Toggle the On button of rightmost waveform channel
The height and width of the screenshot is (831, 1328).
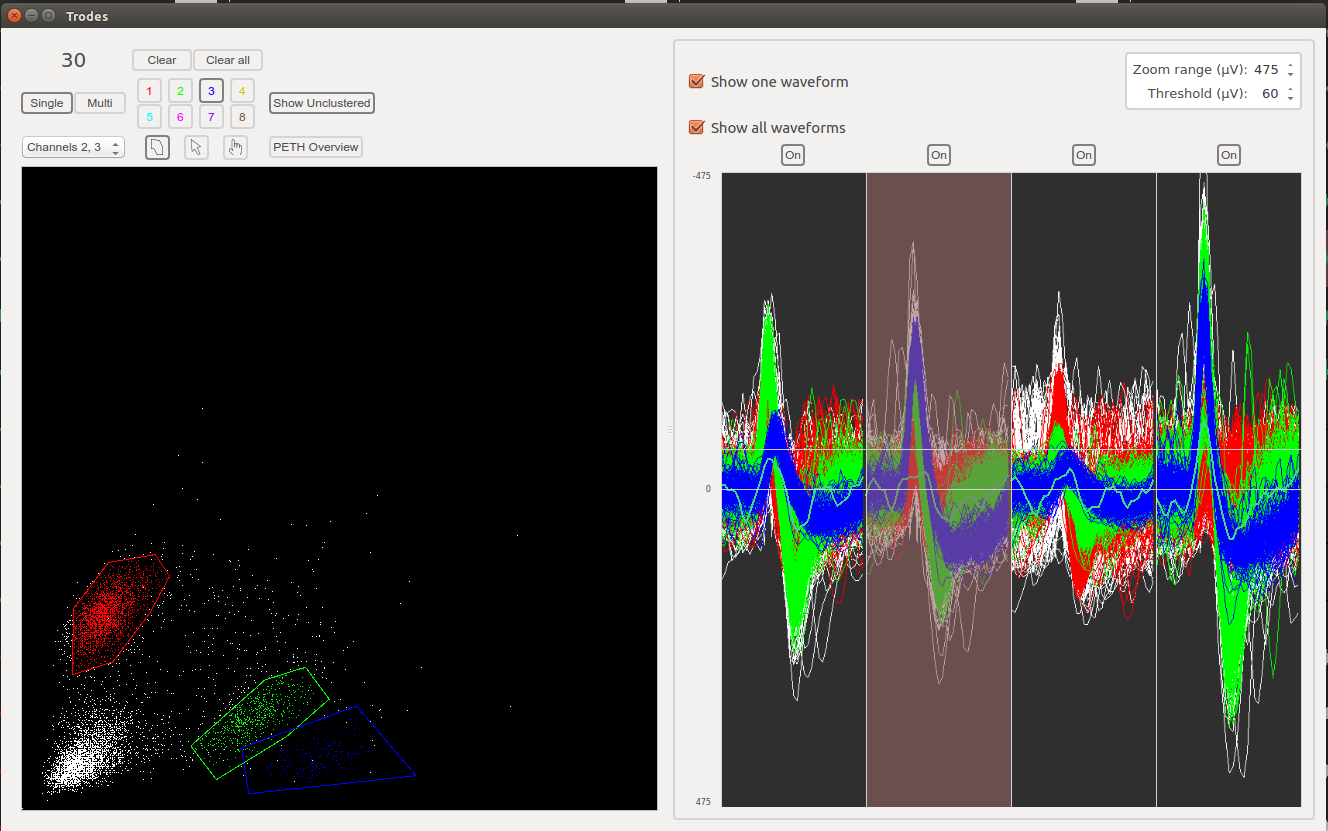tap(1229, 155)
